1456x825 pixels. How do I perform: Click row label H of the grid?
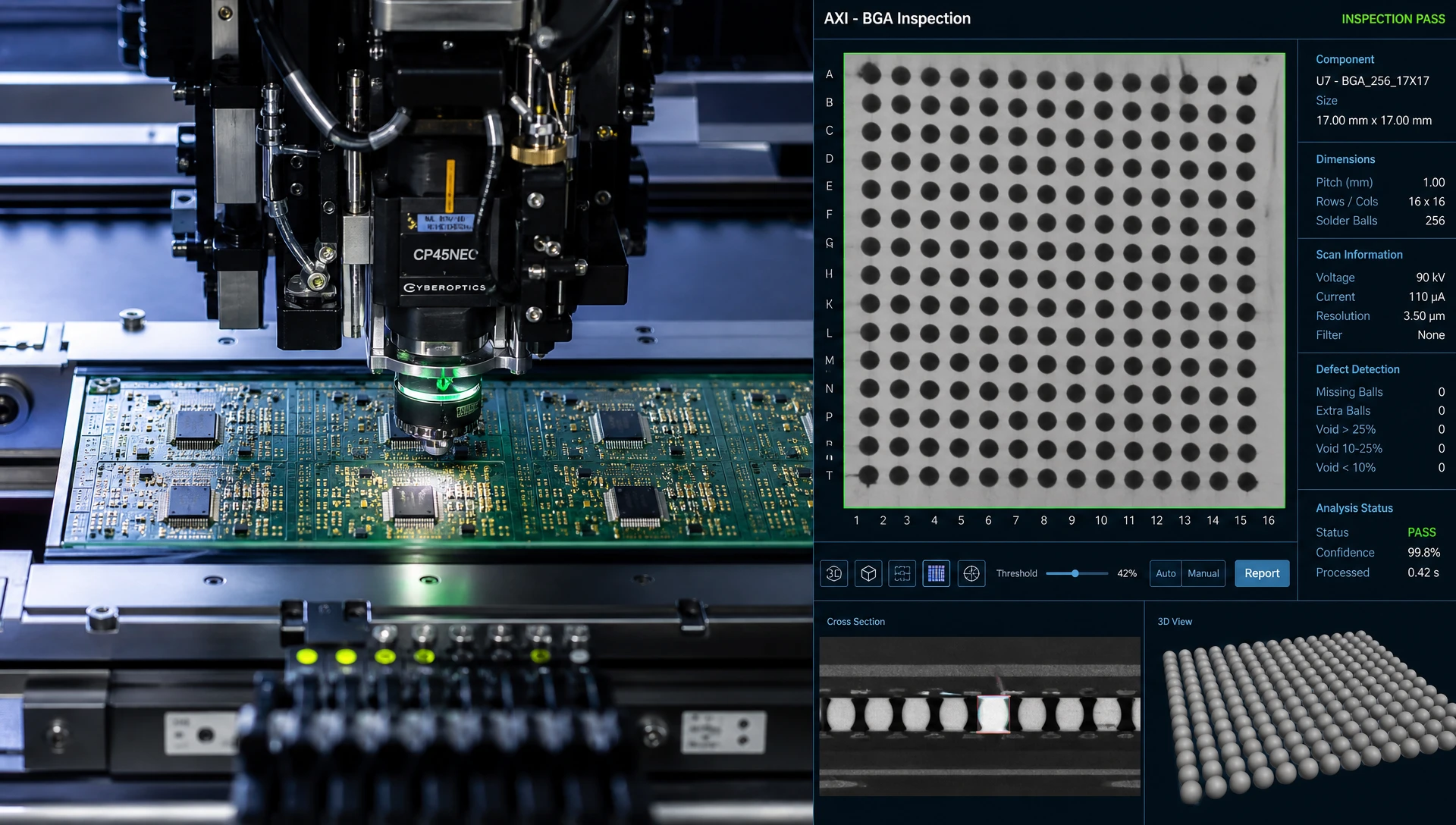(829, 274)
